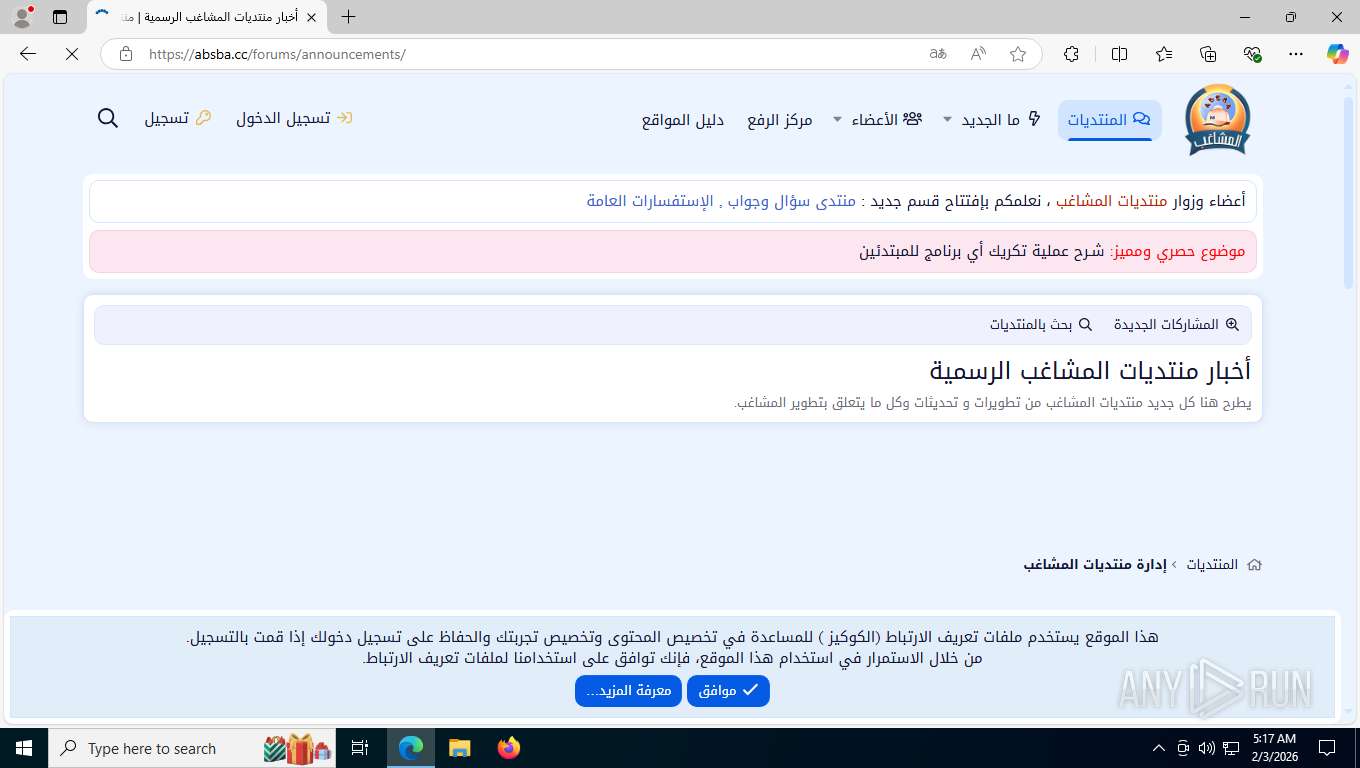The width and height of the screenshot is (1360, 768).
Task: Open File Explorer on taskbar
Action: (459, 748)
